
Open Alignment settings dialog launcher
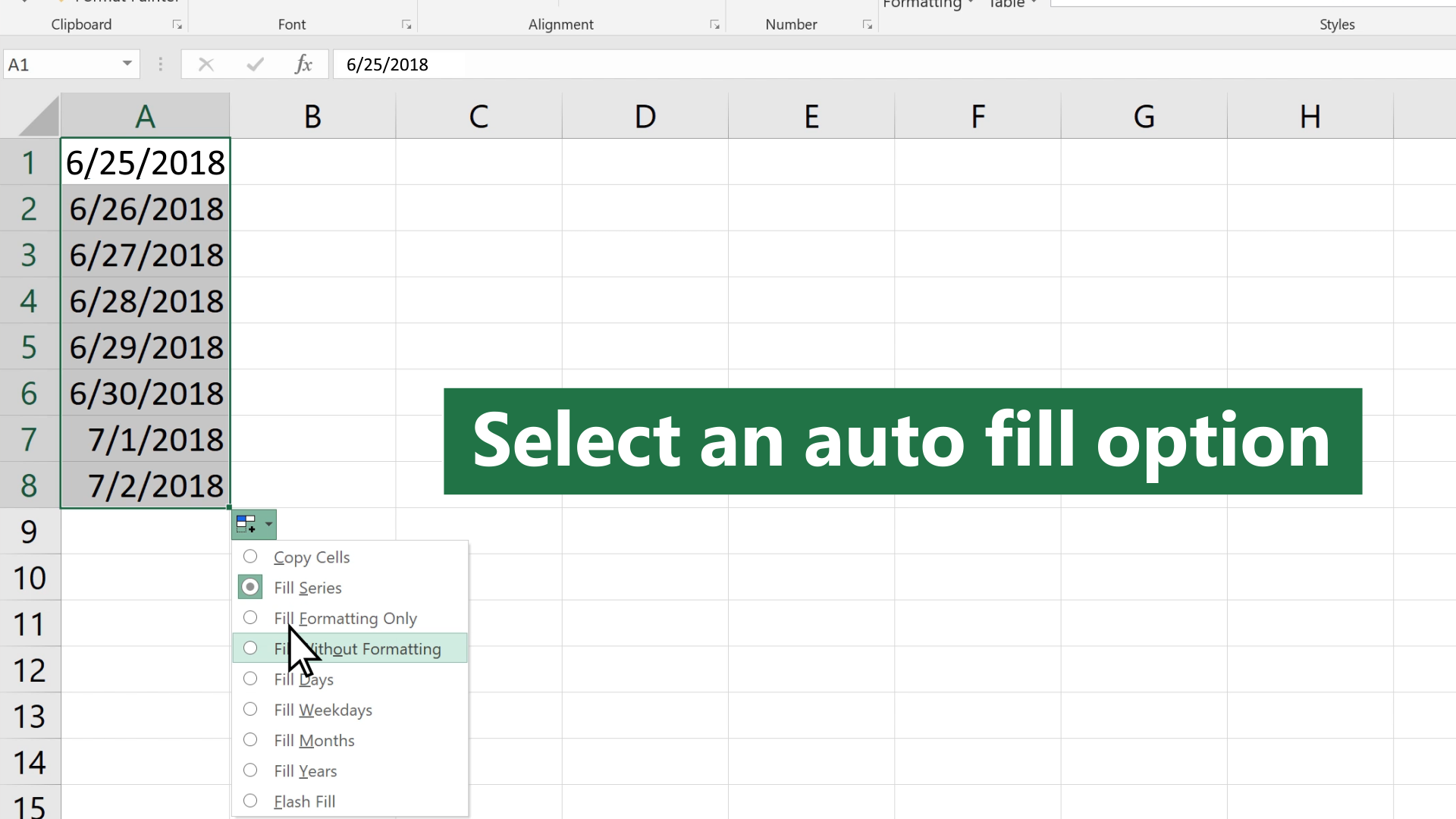coord(714,25)
